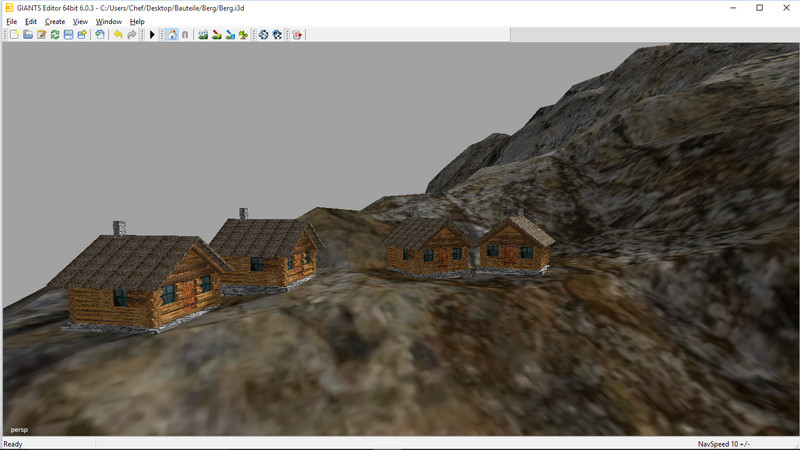This screenshot has width=800, height=450.
Task: Select the terrain sculpt mode icon
Action: pyautogui.click(x=203, y=35)
